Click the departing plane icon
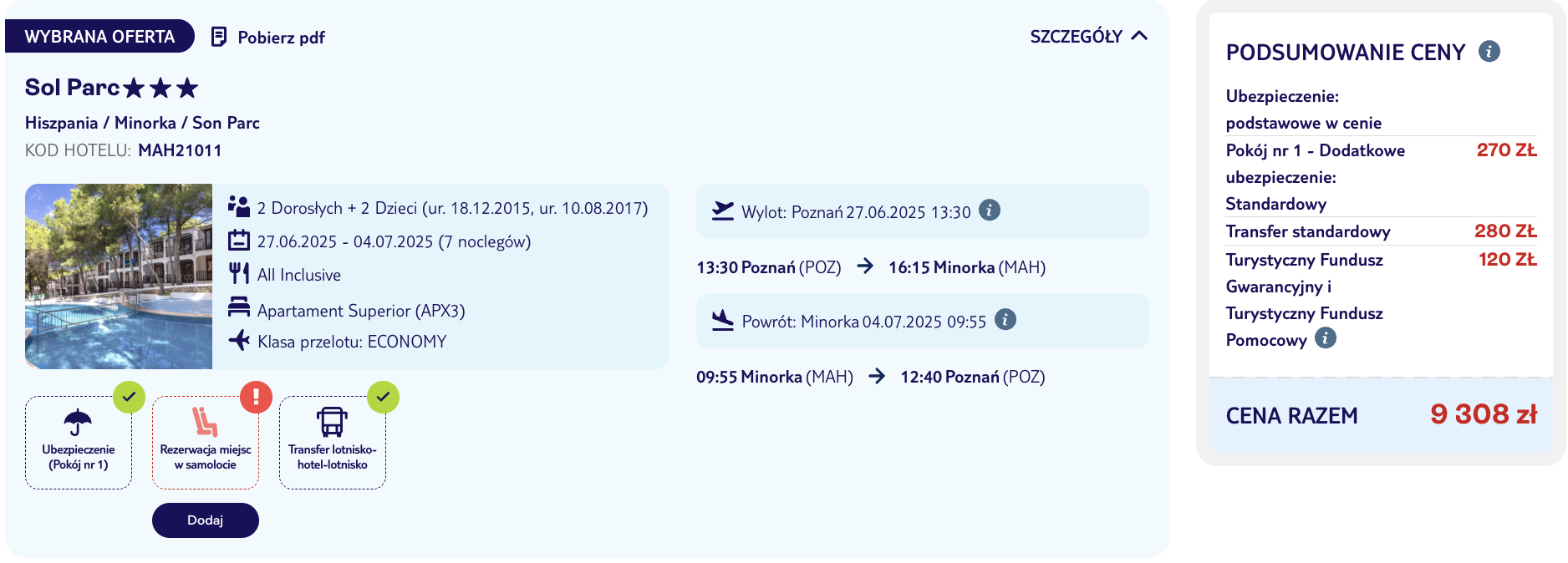 click(723, 210)
